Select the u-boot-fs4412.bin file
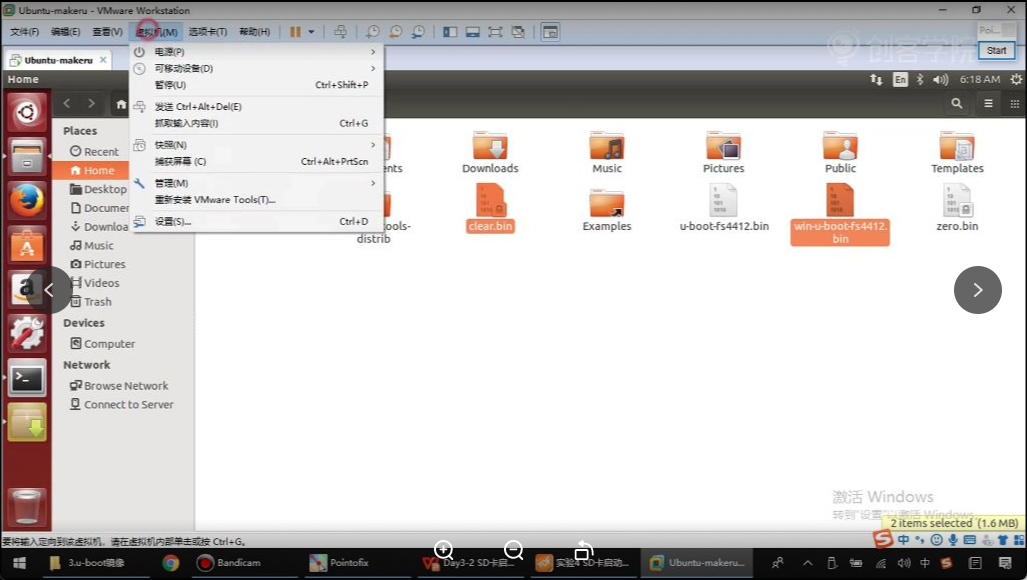Screen dimensions: 1027x580 tap(724, 208)
